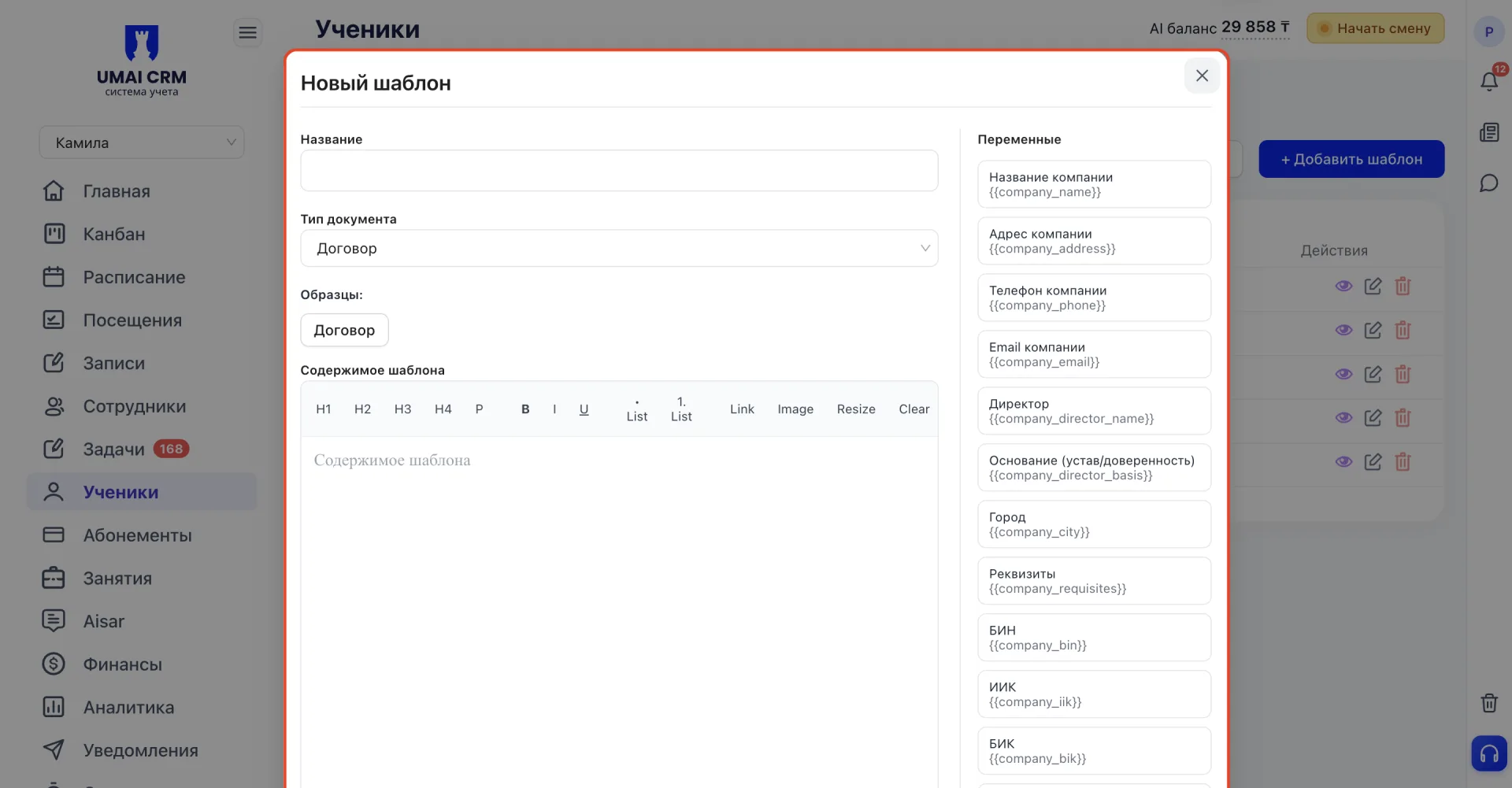Focus the Название input field
Viewport: 1512px width, 788px height.
(x=619, y=171)
